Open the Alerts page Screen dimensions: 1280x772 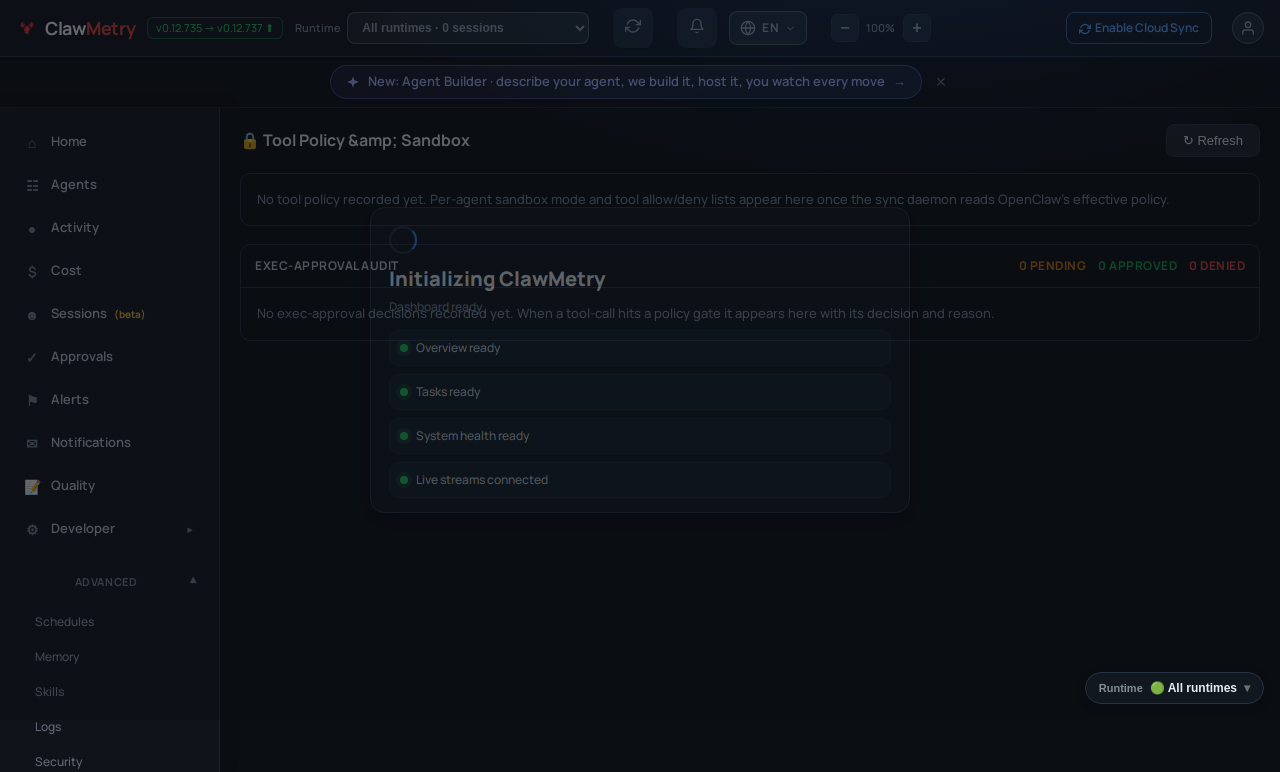click(110, 400)
